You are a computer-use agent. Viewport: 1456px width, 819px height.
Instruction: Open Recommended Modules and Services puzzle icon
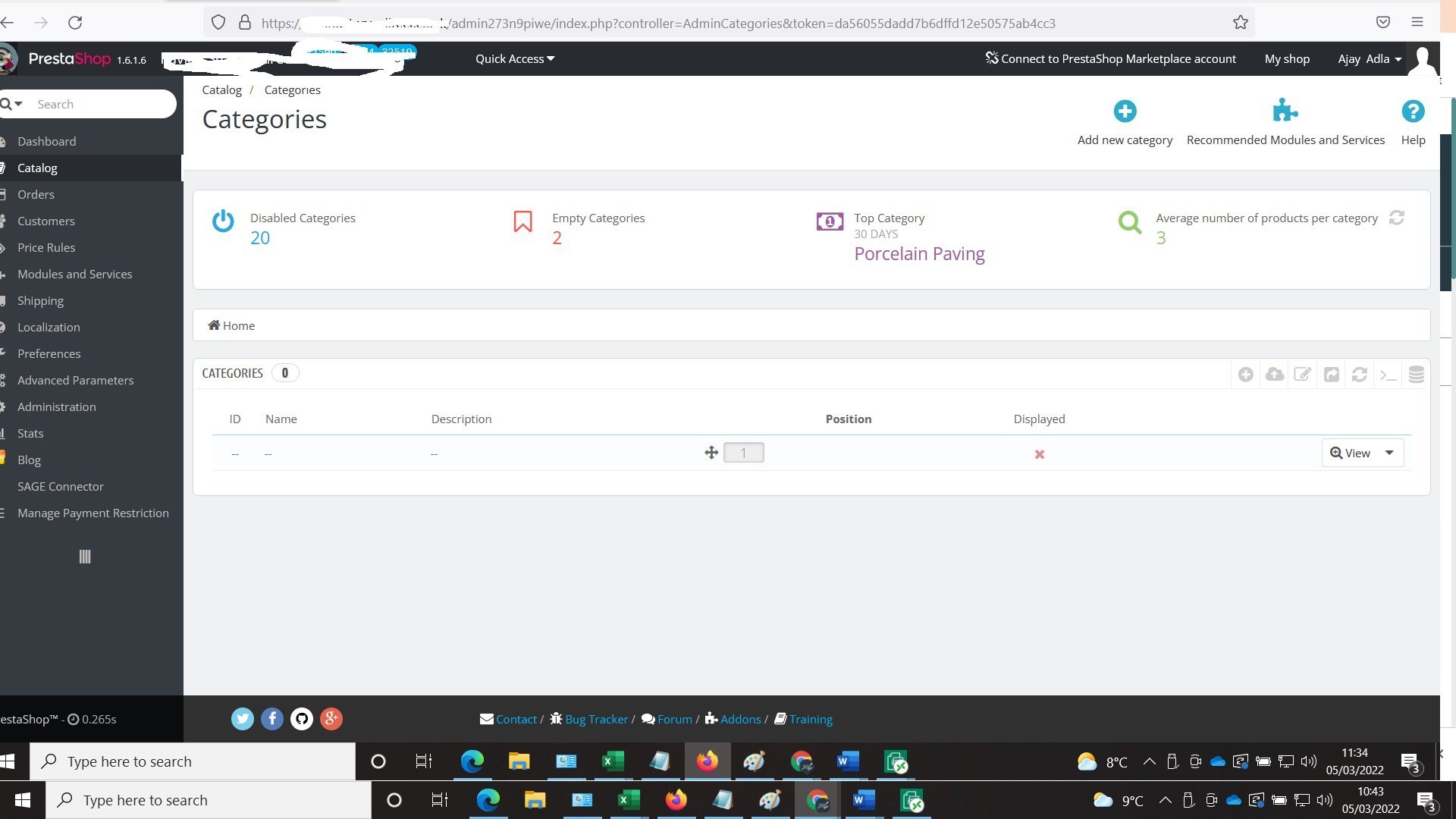coord(1285,111)
